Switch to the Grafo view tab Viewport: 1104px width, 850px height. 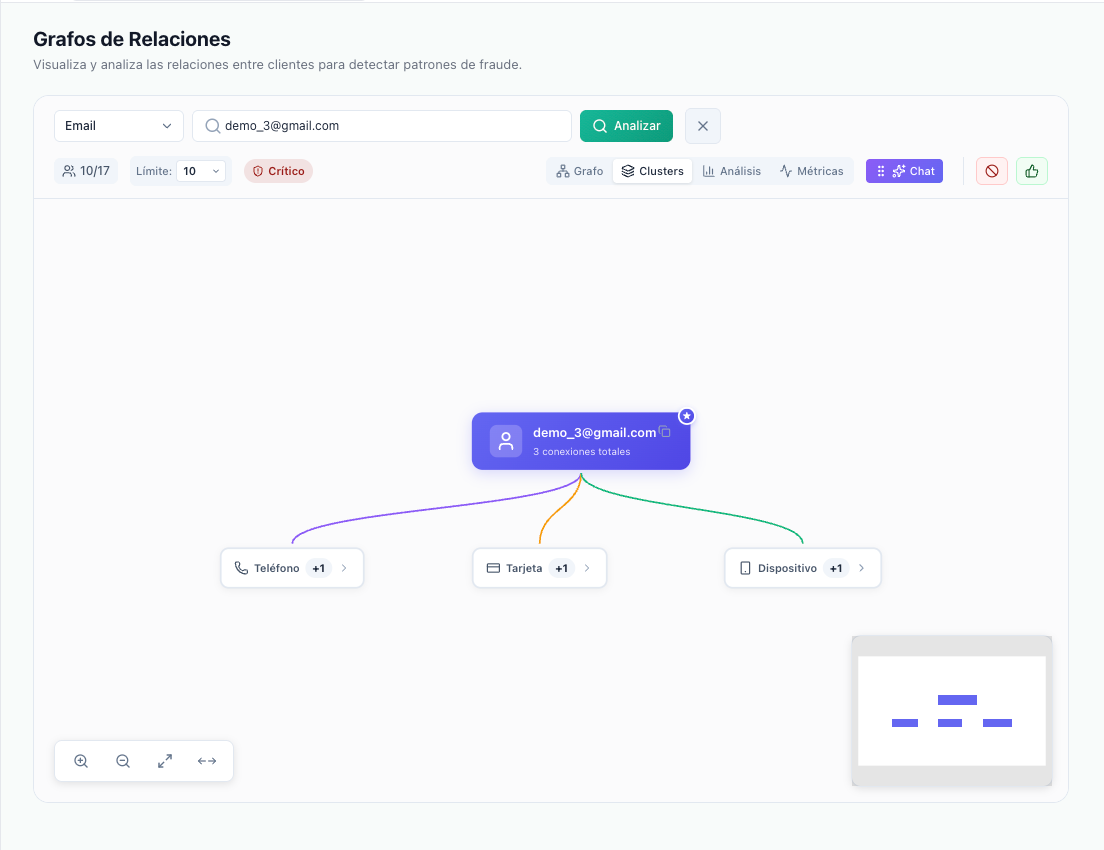(x=580, y=171)
